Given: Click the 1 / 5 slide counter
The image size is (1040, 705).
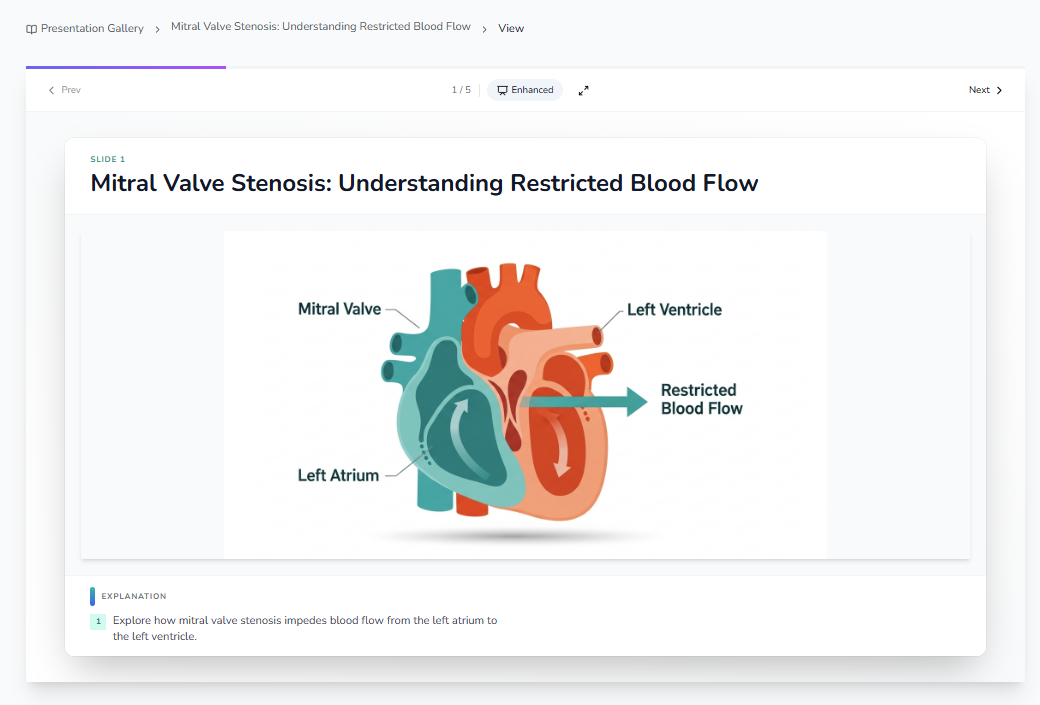Looking at the screenshot, I should 460,90.
